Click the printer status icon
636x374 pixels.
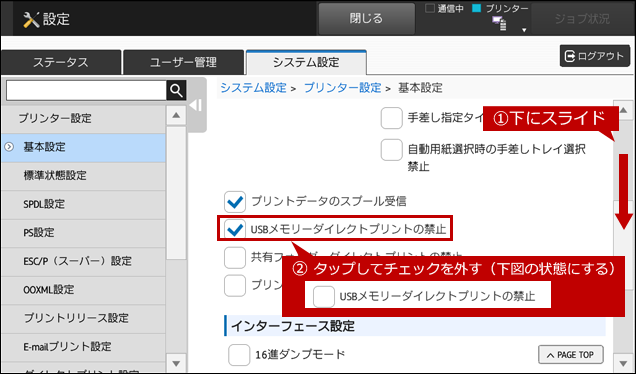click(499, 24)
